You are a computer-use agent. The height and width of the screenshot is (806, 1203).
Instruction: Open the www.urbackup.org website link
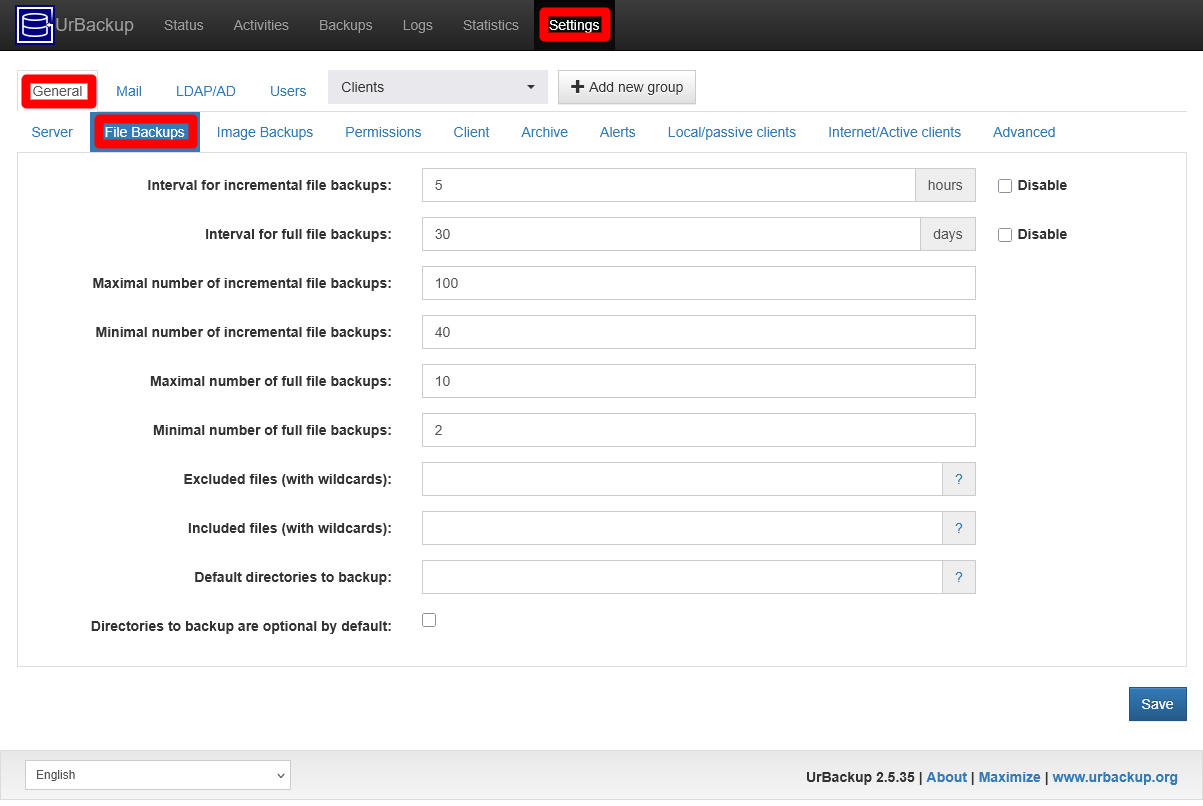point(1115,776)
